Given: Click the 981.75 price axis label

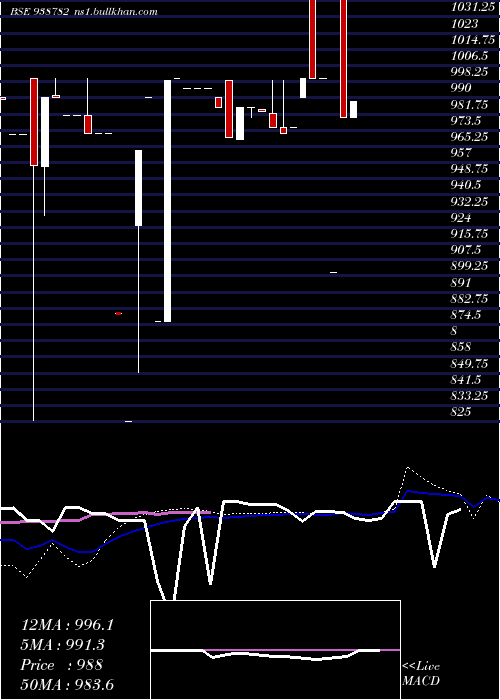Looking at the screenshot, I should click(x=470, y=104).
